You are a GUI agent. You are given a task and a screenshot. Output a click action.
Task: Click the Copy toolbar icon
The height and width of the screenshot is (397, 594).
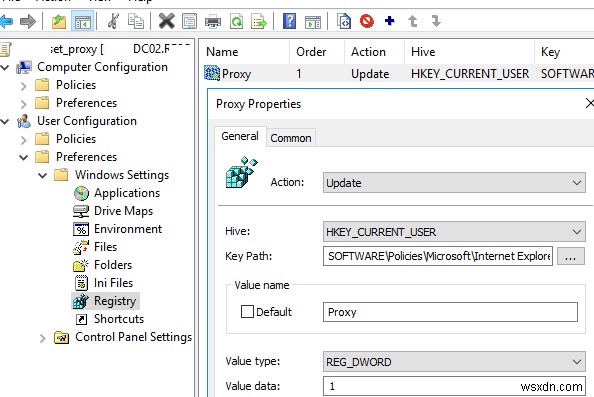(x=136, y=21)
